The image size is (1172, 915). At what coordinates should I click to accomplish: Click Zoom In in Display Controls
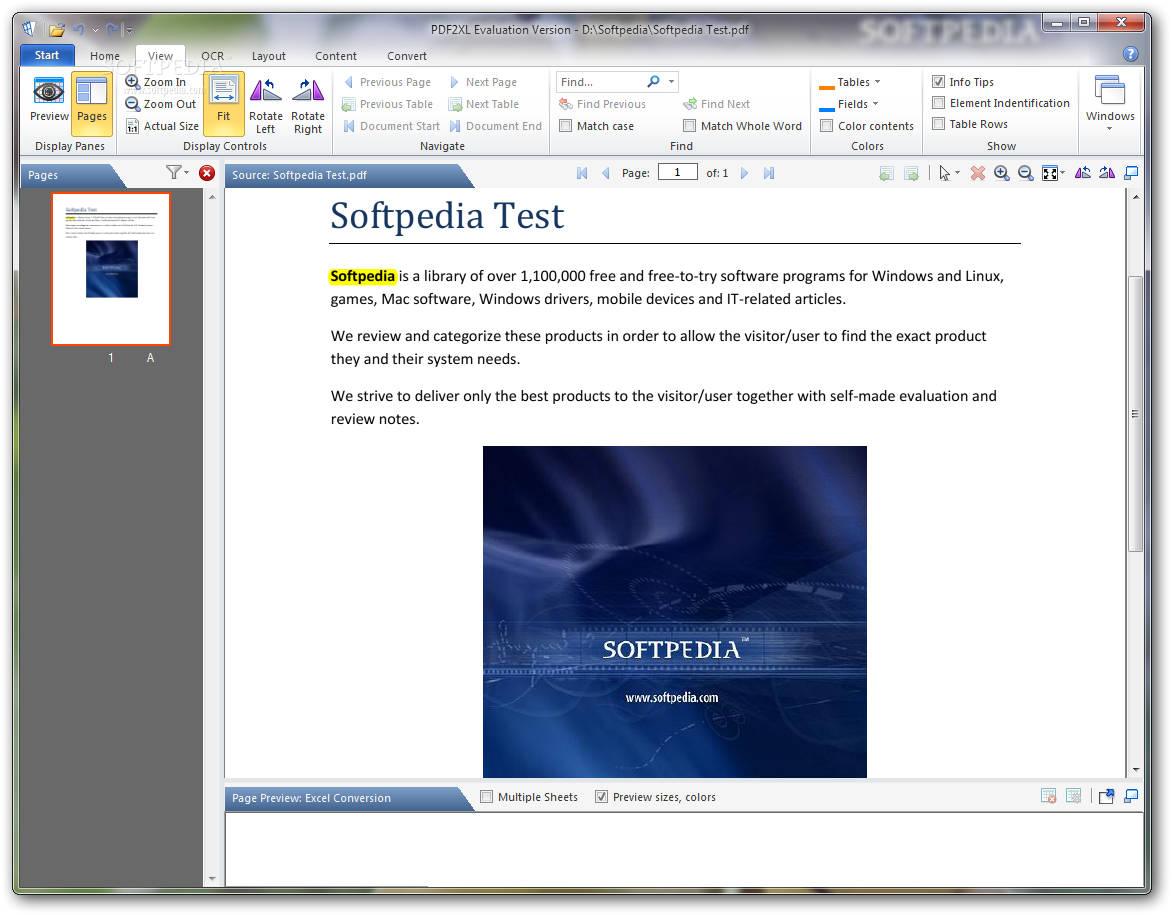point(155,81)
